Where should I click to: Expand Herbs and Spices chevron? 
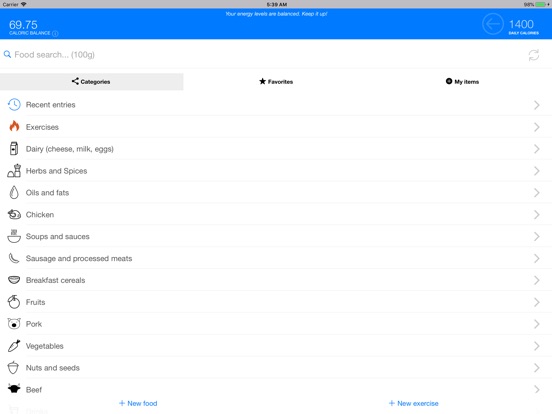(536, 171)
